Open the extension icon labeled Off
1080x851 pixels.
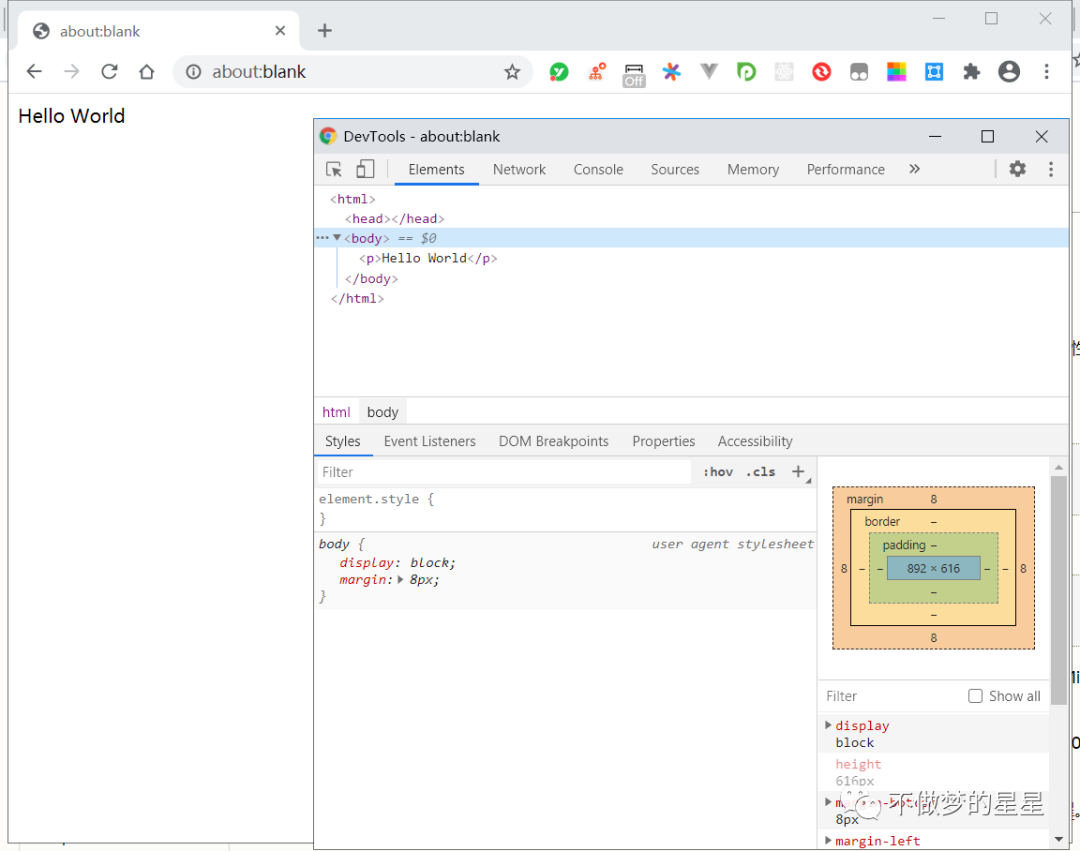634,75
